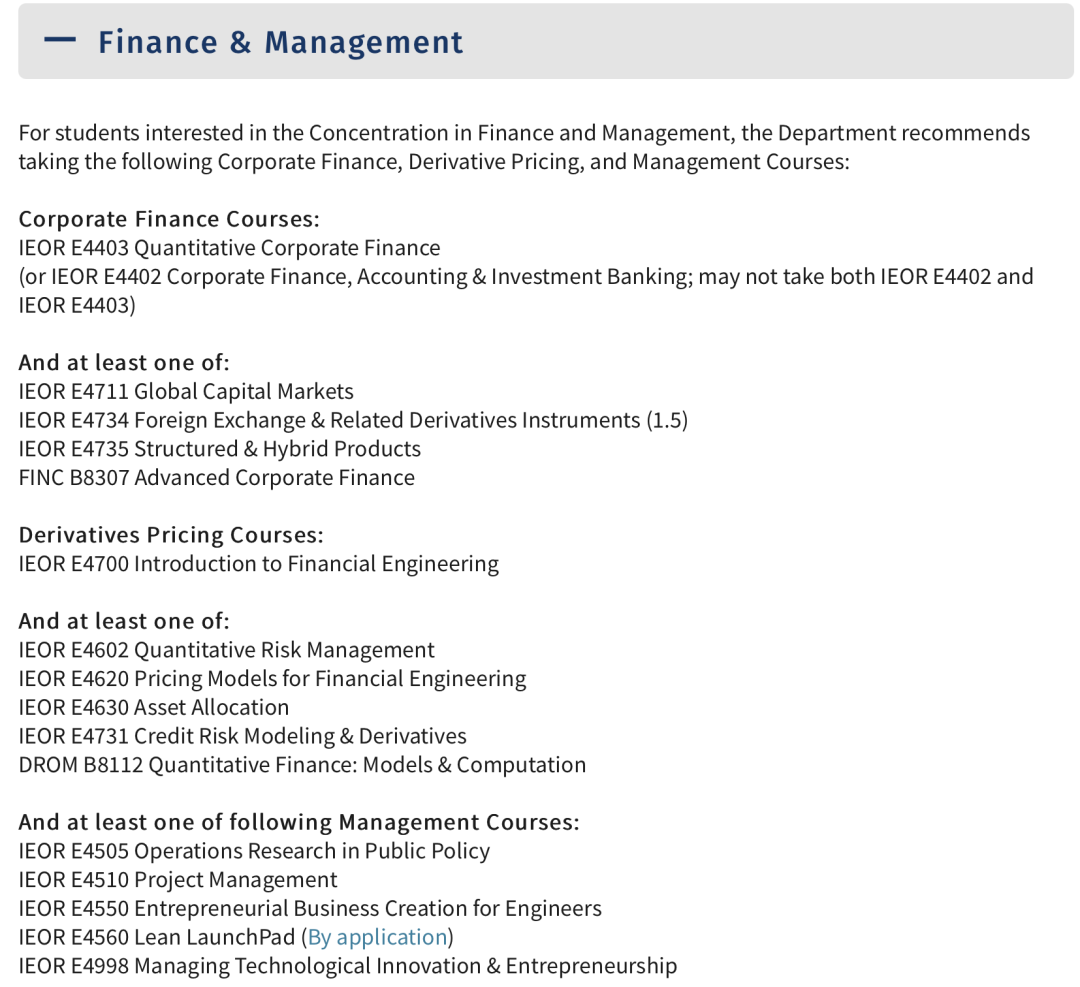Click the Corporate Finance Courses heading

point(169,219)
